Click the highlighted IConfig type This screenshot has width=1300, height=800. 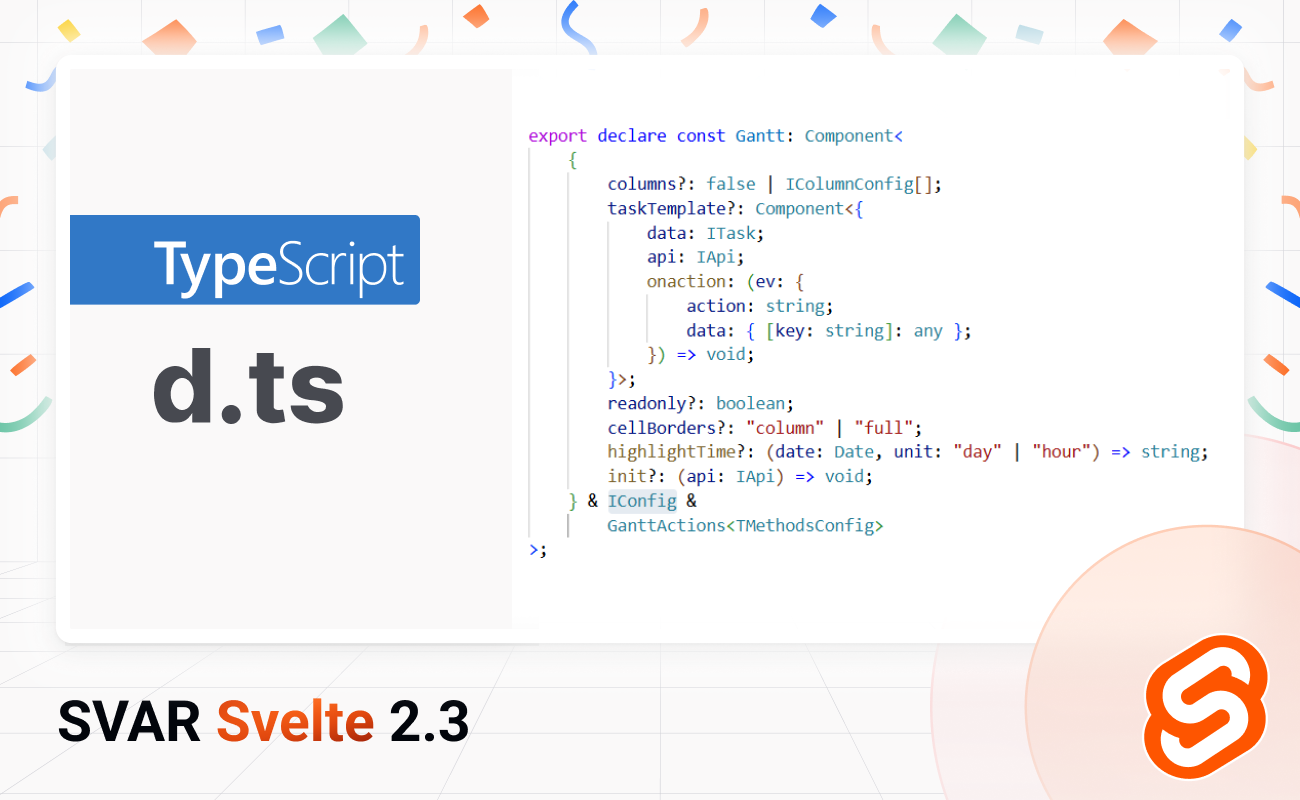coord(642,501)
